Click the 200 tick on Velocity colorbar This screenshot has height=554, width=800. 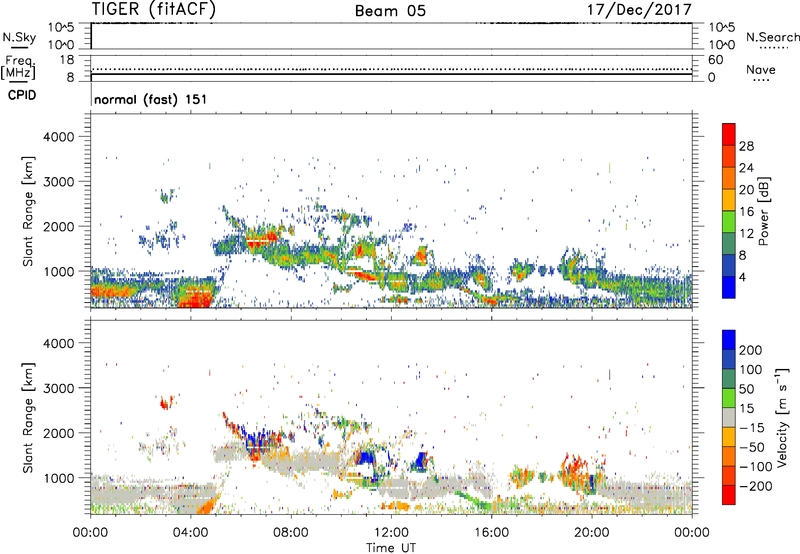click(751, 350)
